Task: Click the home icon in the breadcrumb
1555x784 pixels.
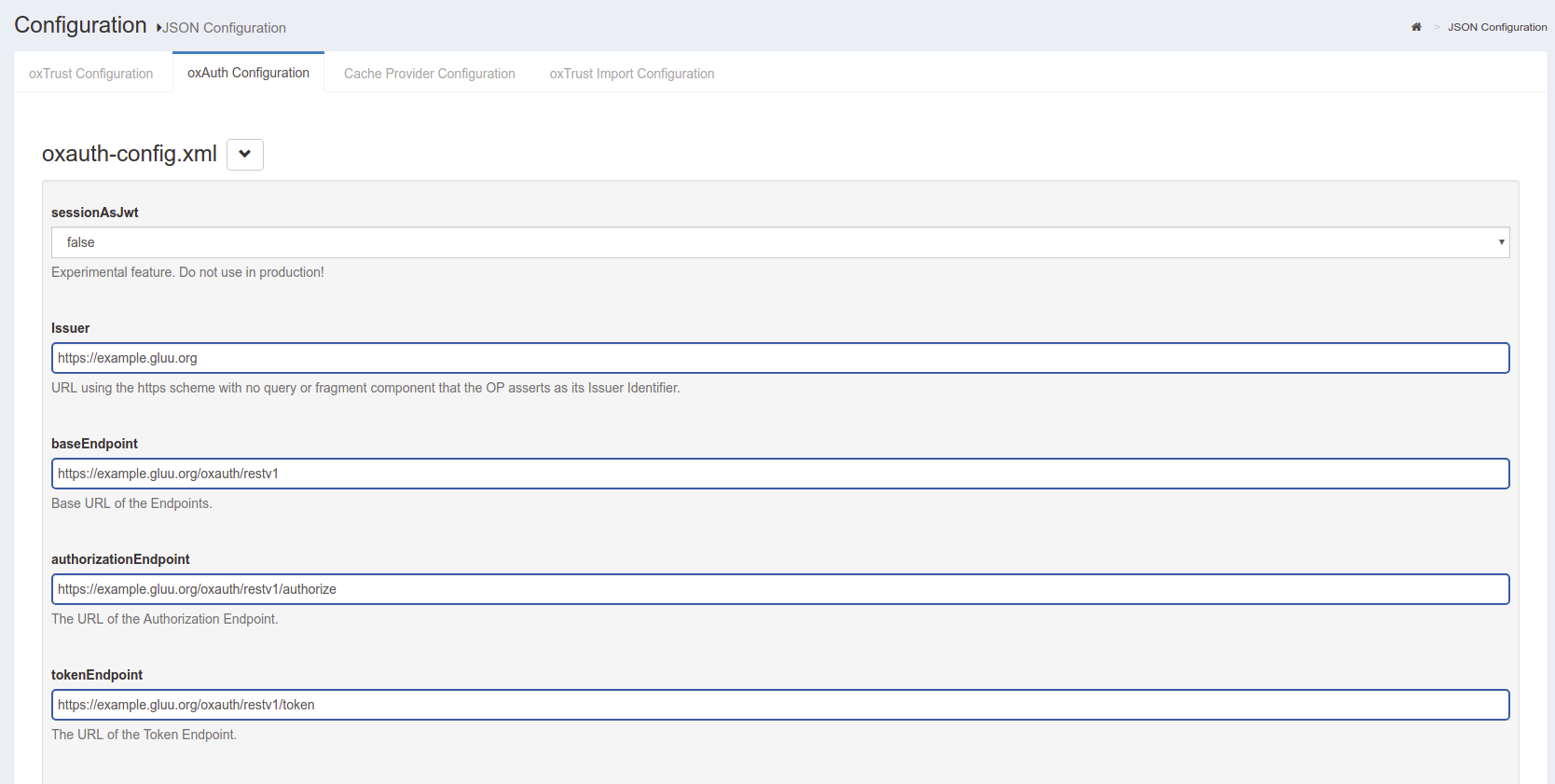Action: click(1416, 27)
